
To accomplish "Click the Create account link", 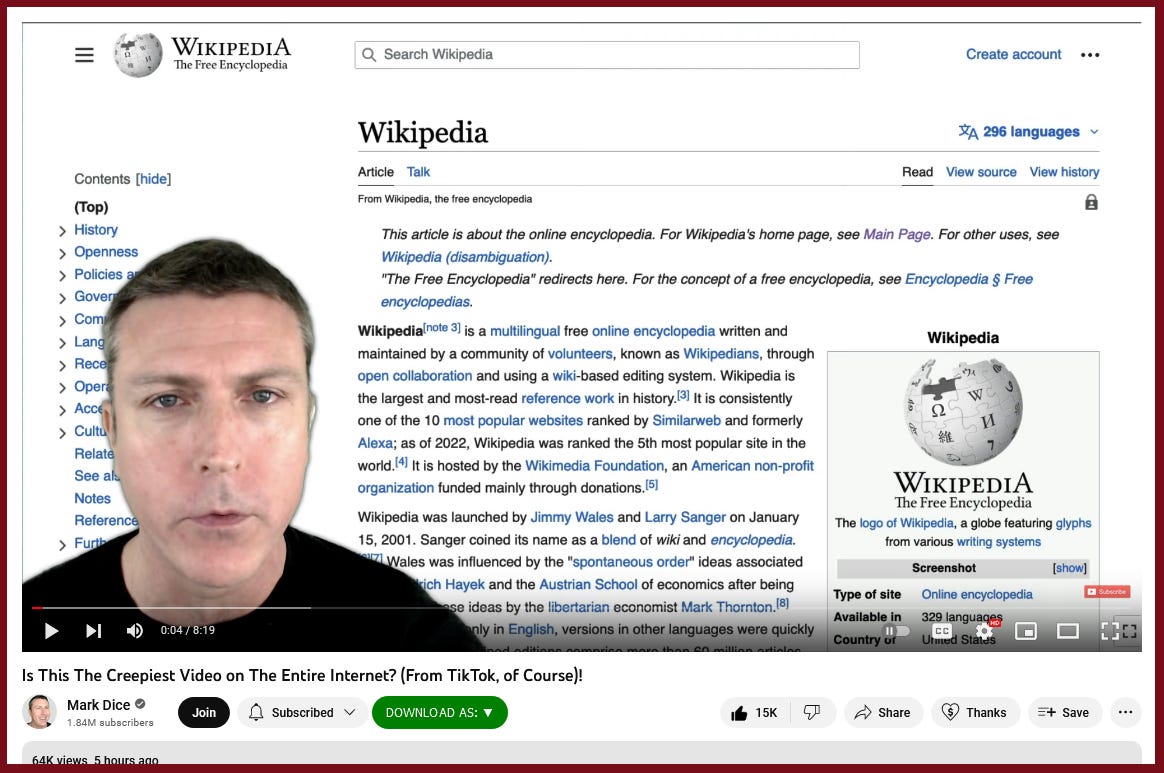I will click(1013, 54).
